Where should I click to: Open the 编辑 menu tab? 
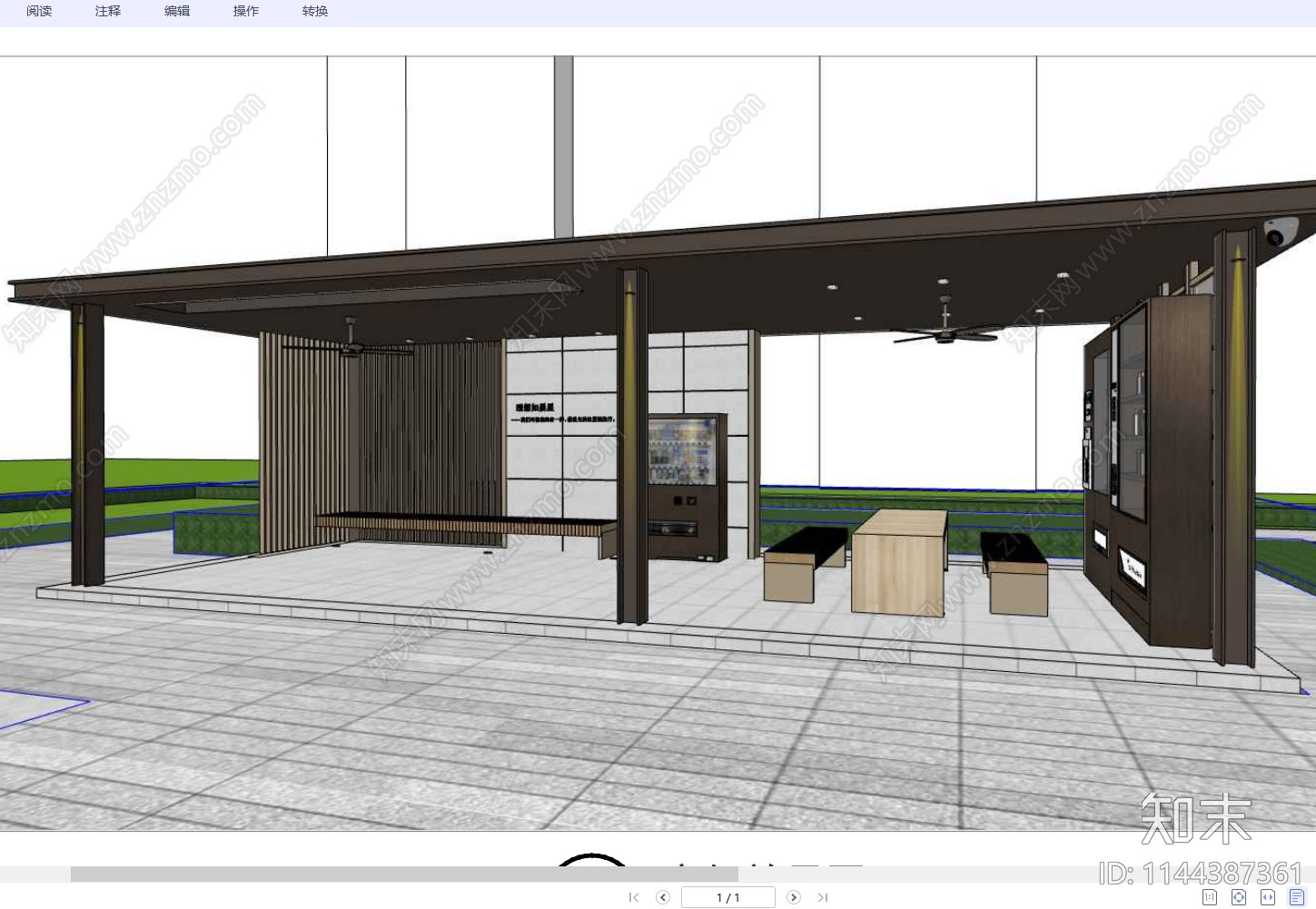(177, 11)
